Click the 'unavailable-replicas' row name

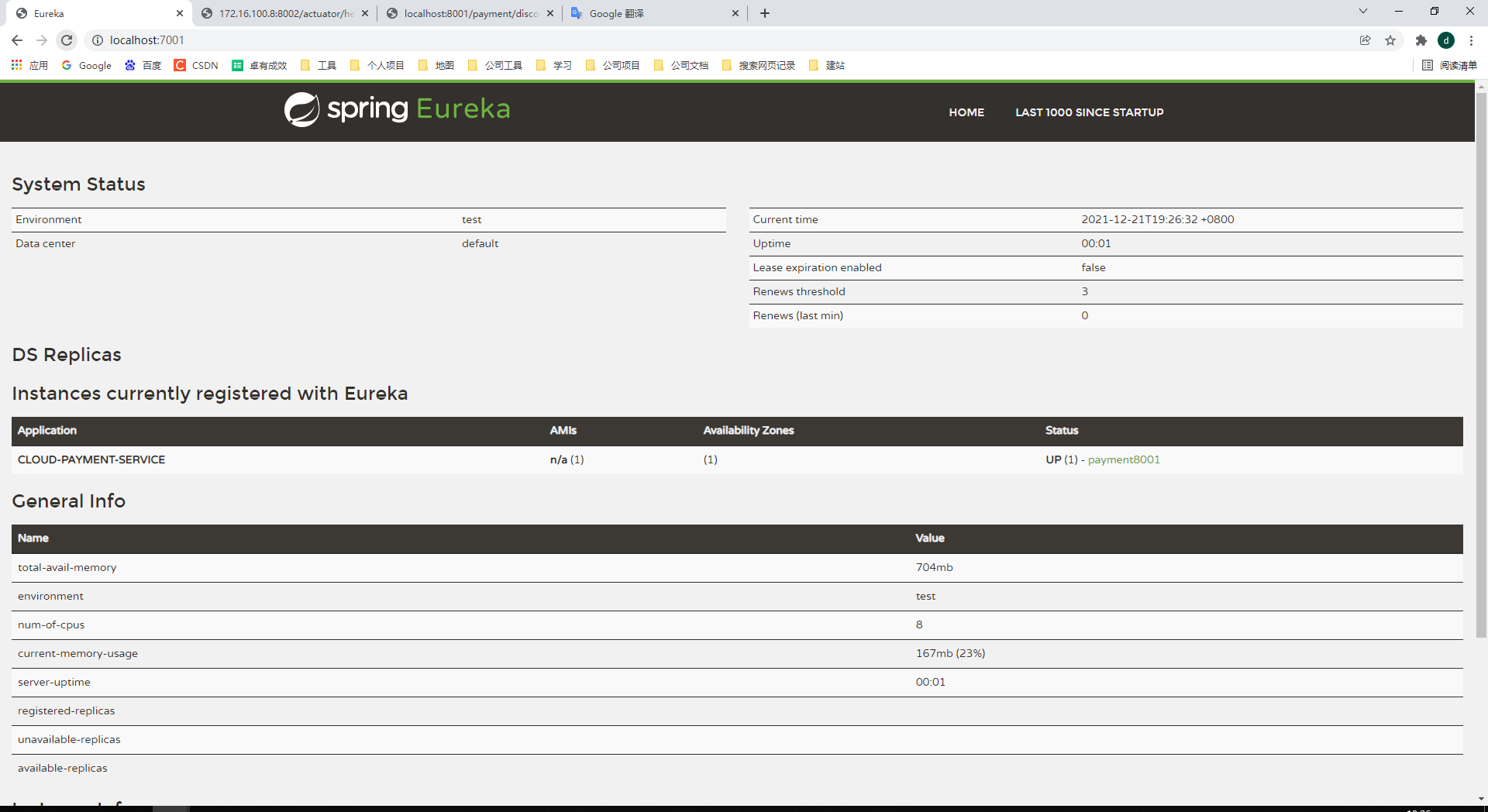69,739
